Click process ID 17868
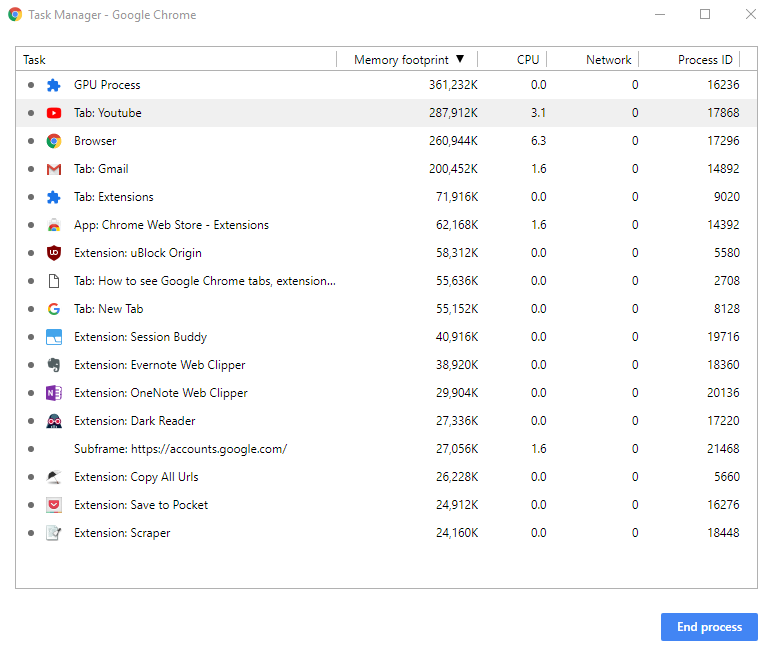The height and width of the screenshot is (657, 774). pos(723,113)
